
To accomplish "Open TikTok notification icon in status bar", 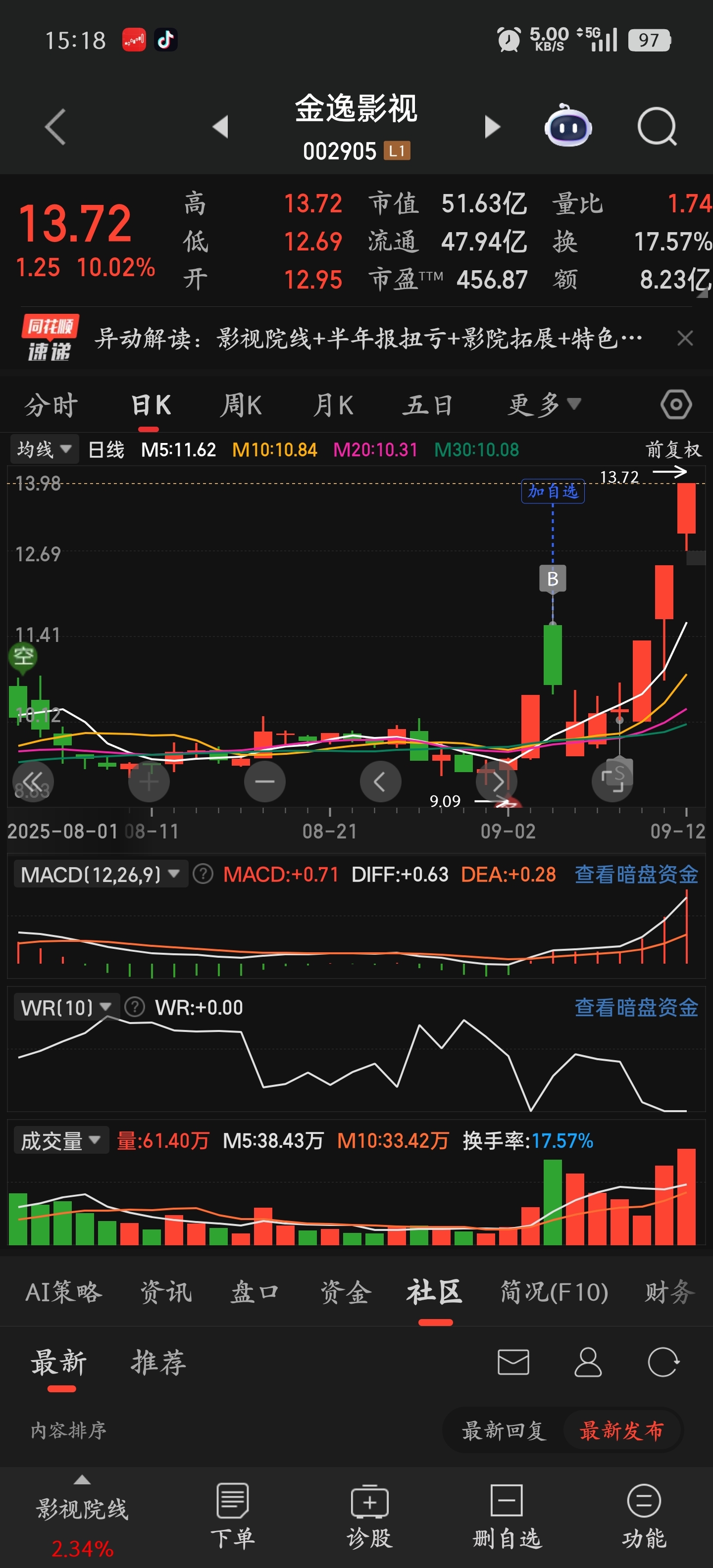I will coord(165,40).
